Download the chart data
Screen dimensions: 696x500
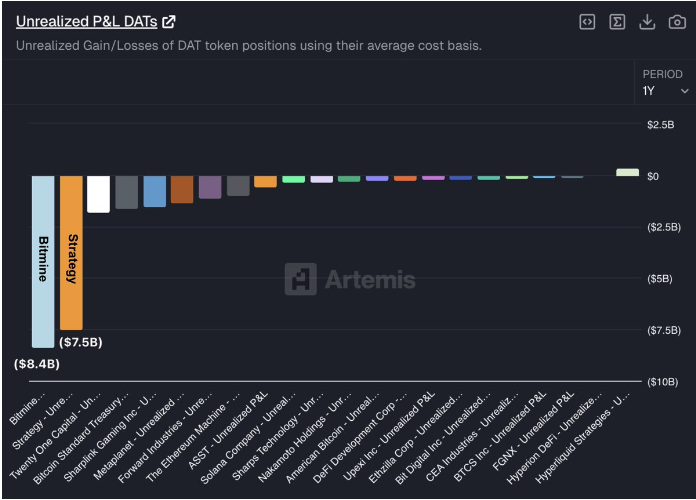tap(647, 22)
